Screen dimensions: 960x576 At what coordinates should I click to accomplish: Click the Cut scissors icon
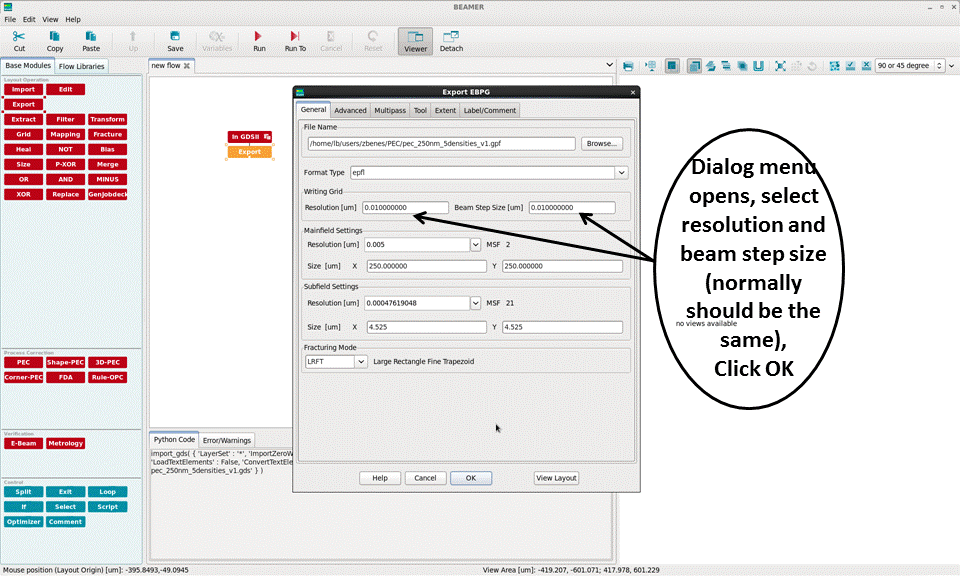click(x=19, y=40)
